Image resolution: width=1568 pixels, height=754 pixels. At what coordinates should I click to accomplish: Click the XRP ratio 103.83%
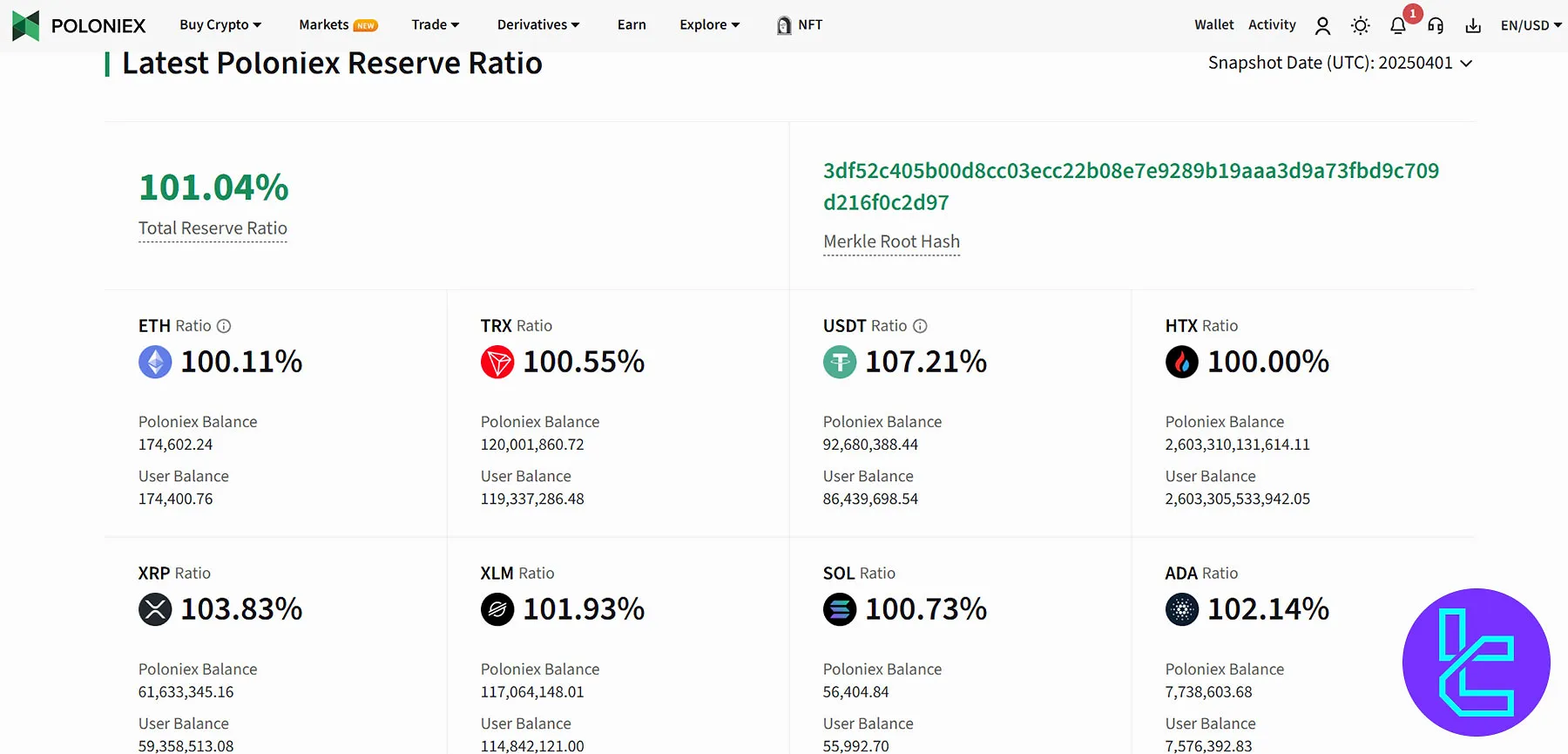[241, 609]
